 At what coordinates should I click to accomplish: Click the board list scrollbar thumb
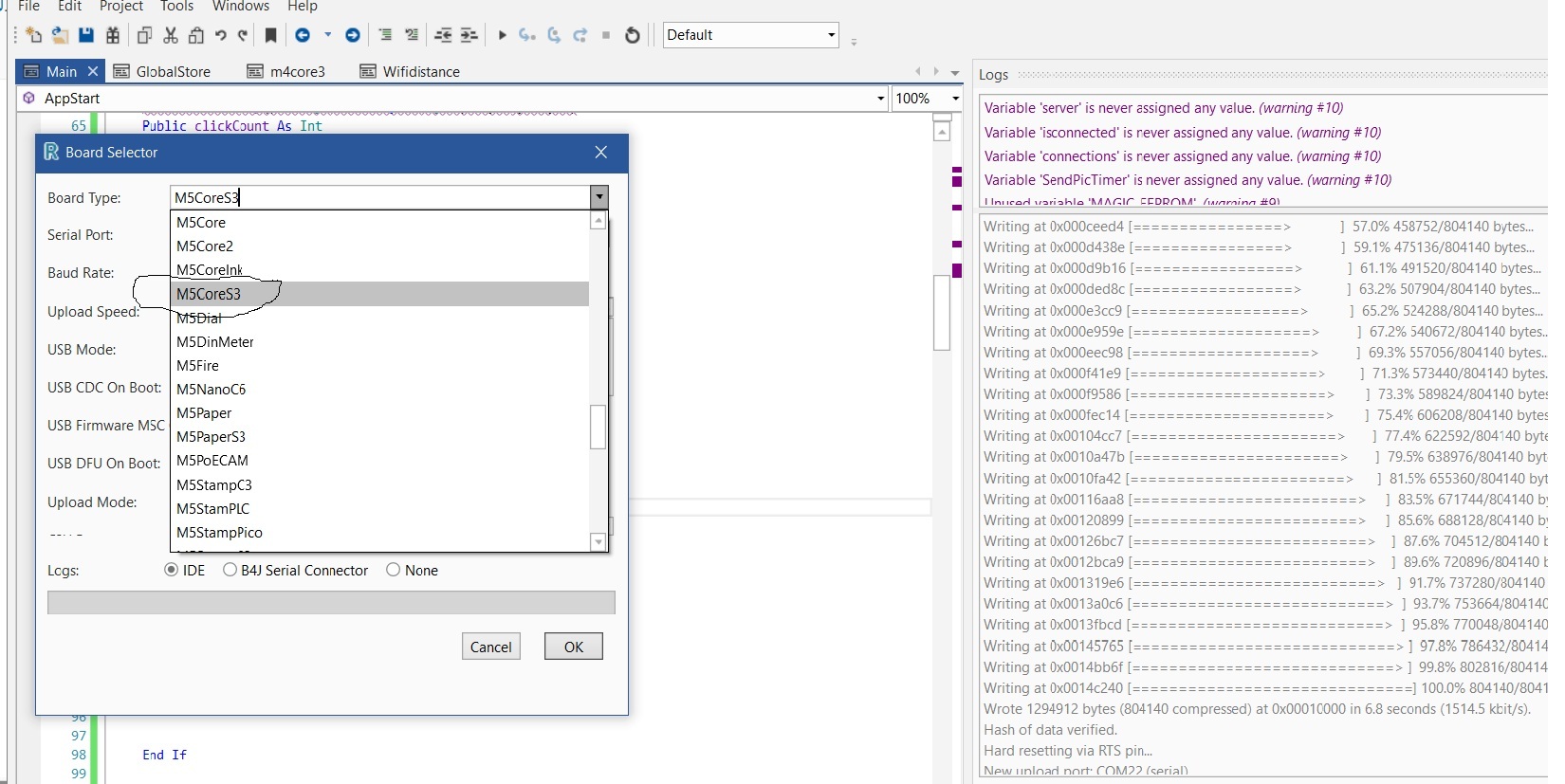tap(598, 427)
